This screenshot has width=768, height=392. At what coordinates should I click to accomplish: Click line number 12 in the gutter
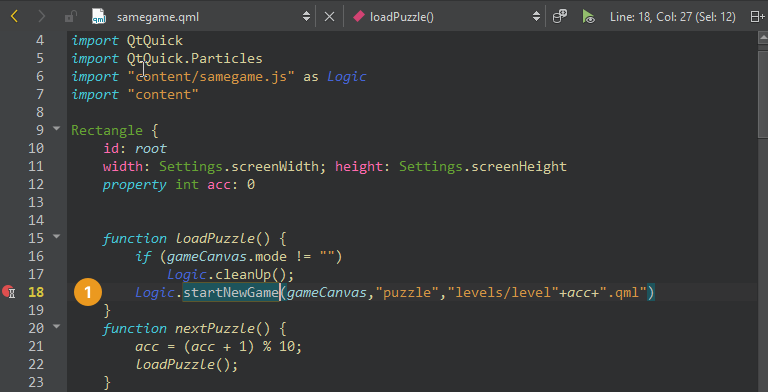36,184
